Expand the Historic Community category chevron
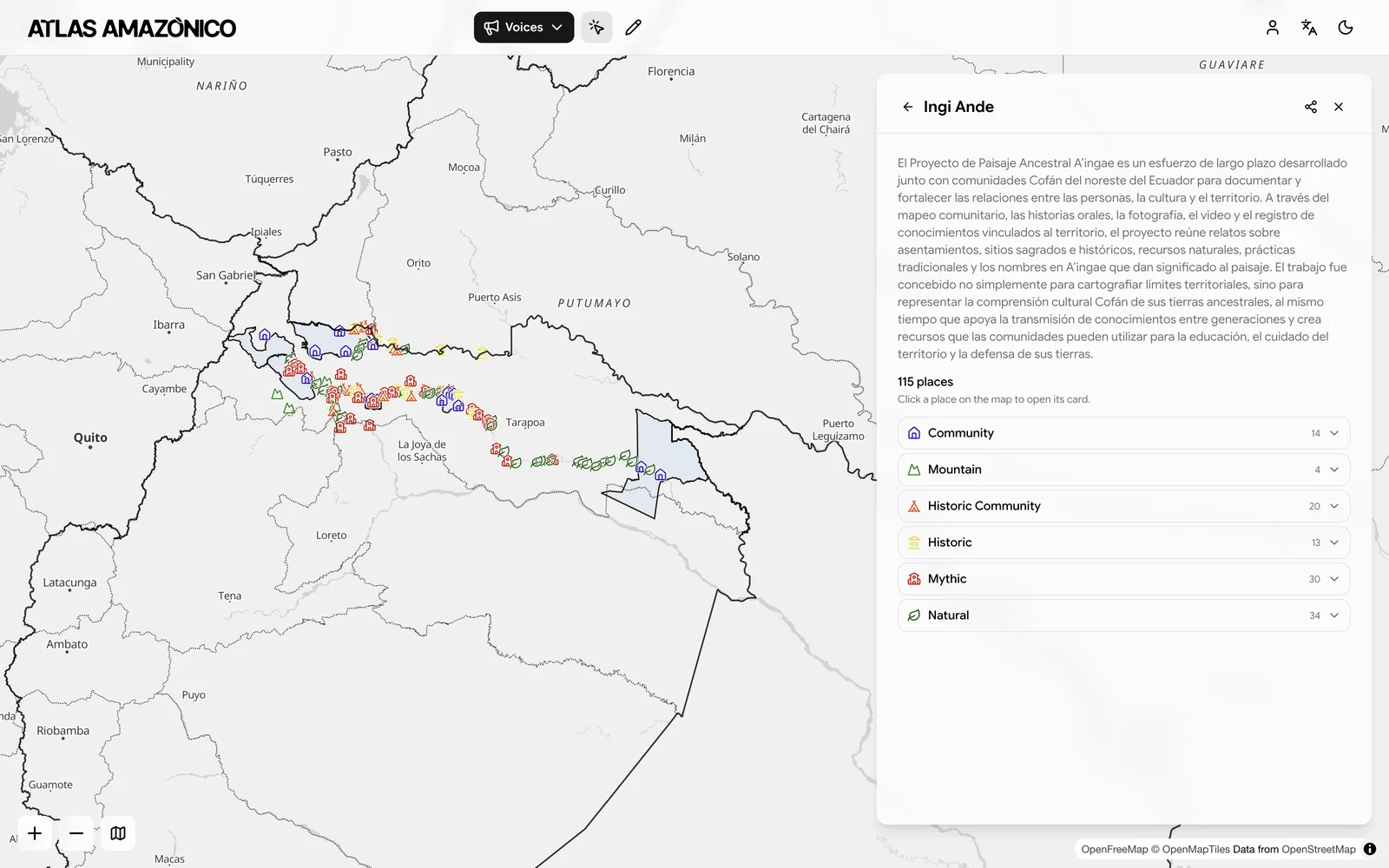This screenshot has width=1389, height=868. (x=1334, y=506)
